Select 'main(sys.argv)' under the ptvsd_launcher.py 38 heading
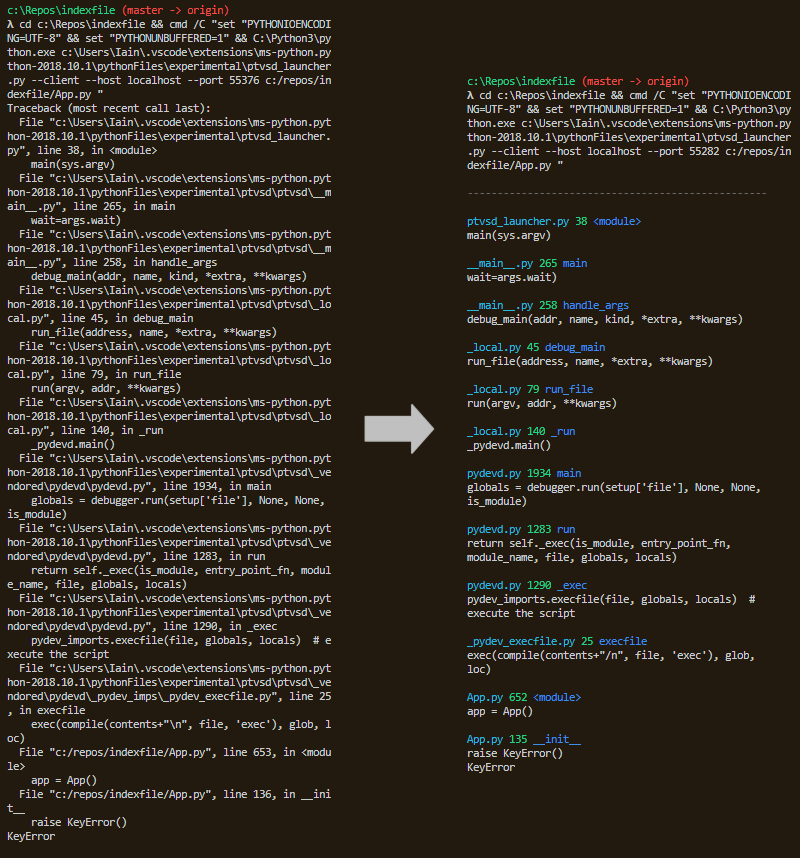Screen dimensions: 800x858 (509, 235)
